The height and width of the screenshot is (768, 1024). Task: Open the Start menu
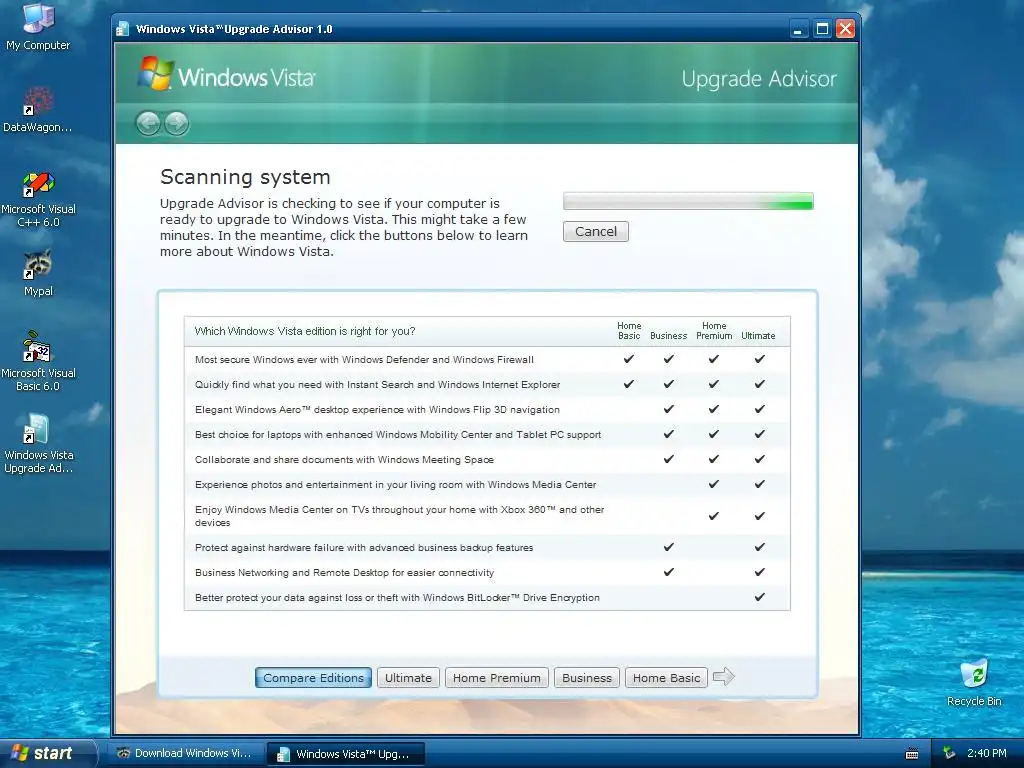pos(48,753)
